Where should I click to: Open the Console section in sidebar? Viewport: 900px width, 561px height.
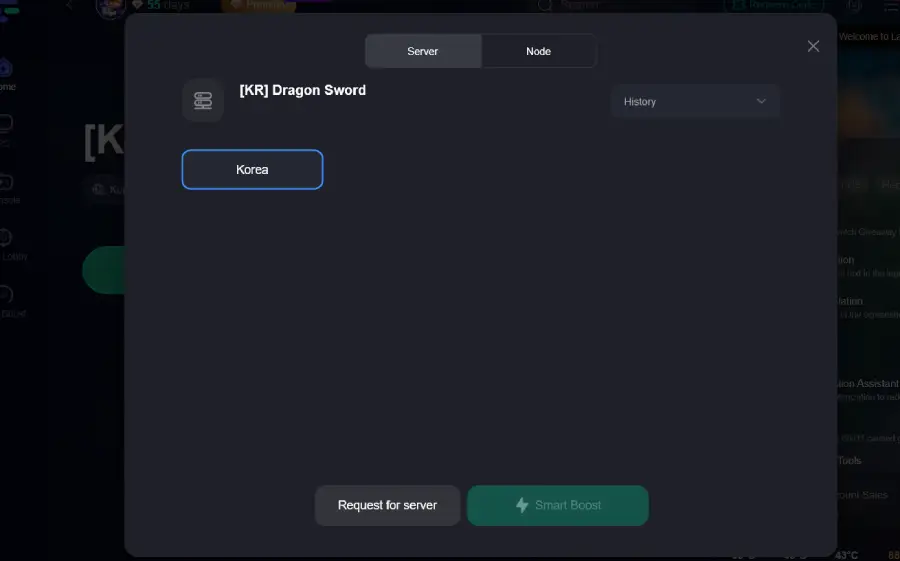point(6,187)
